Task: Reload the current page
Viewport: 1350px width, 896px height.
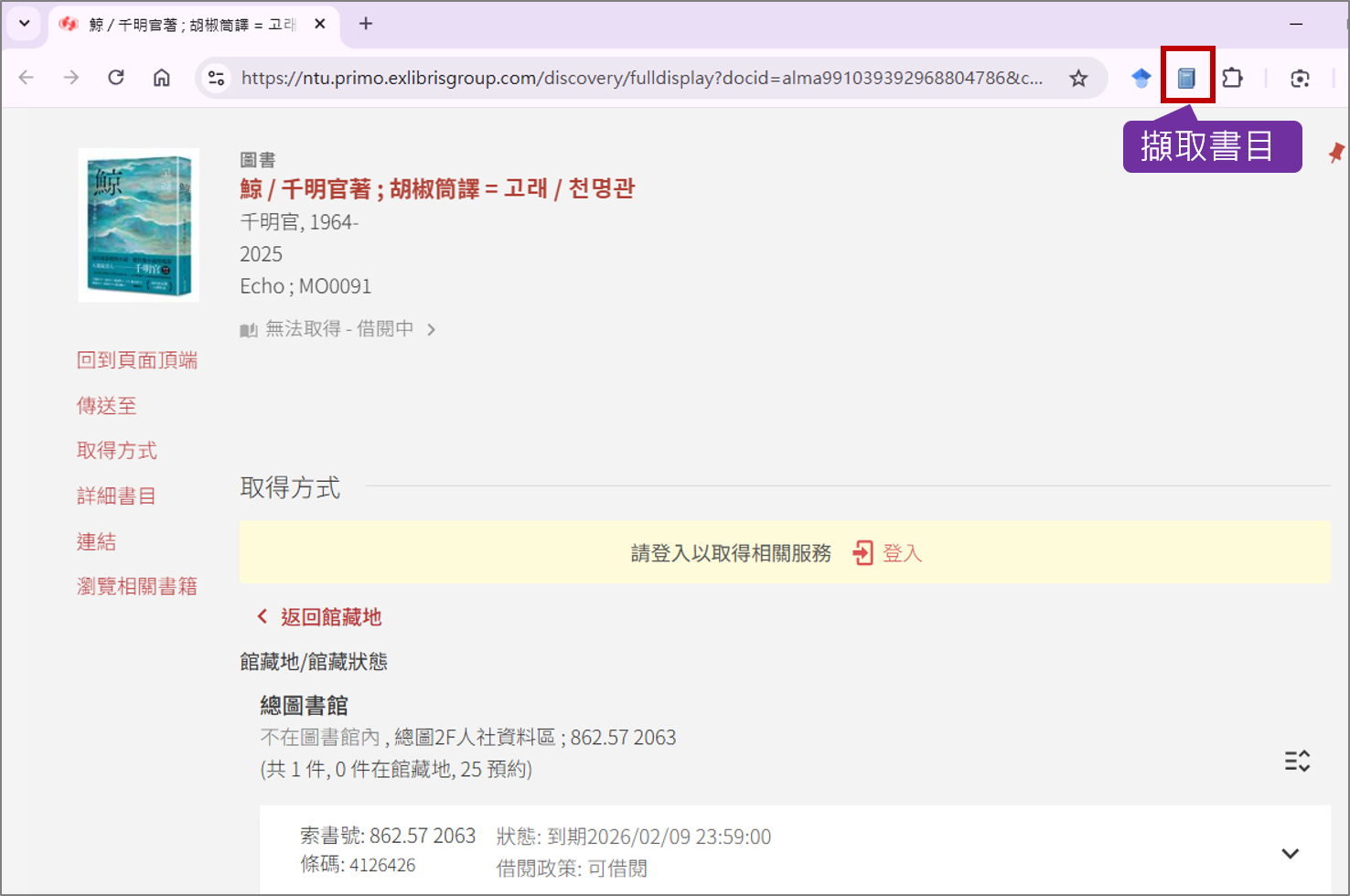Action: click(116, 78)
